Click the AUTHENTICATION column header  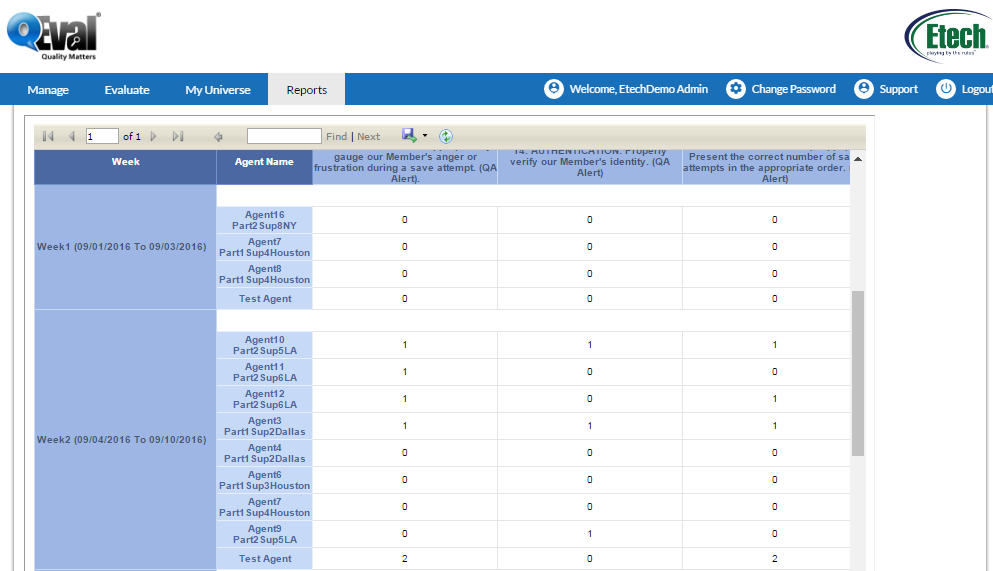point(590,167)
